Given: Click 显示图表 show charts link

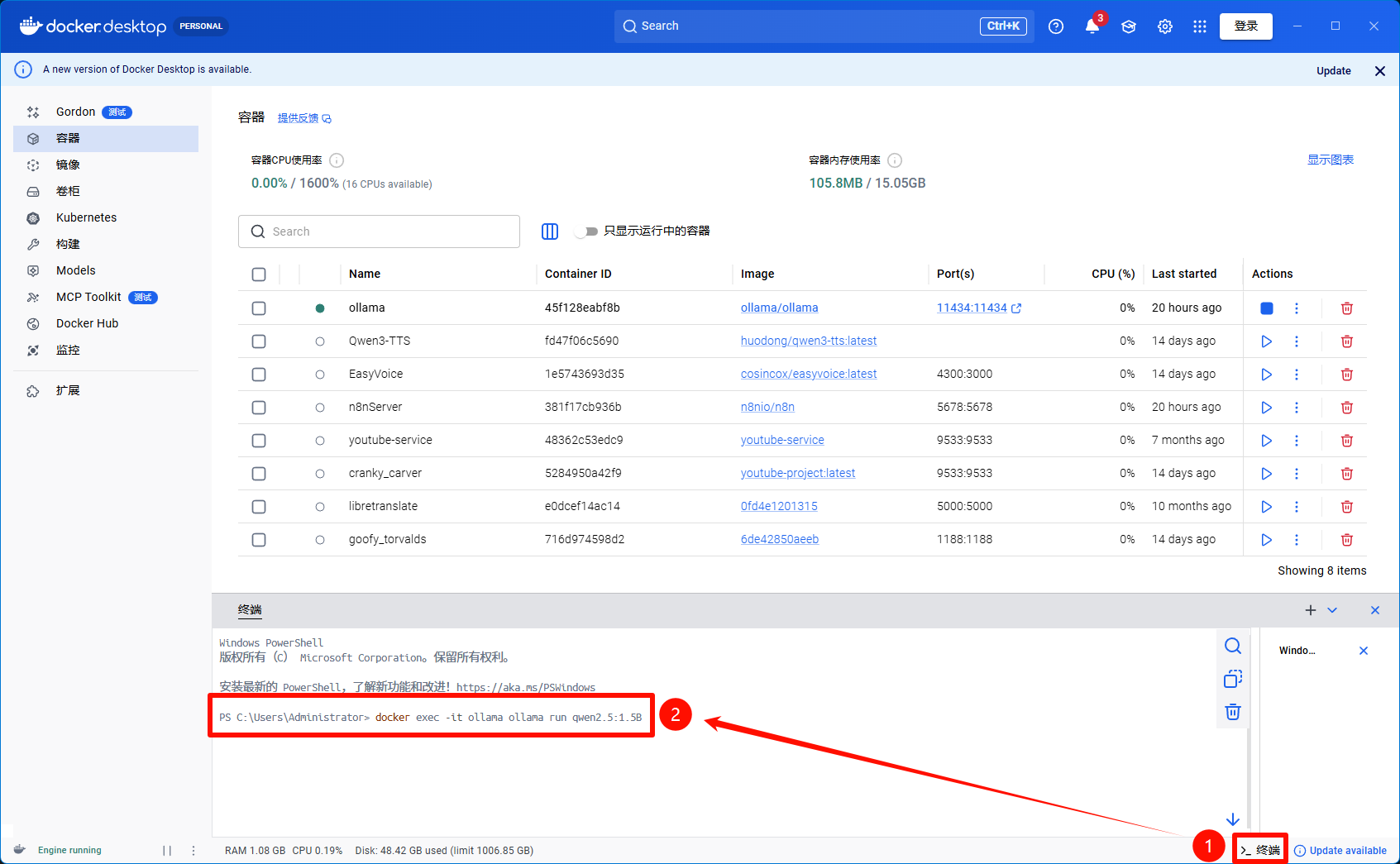Looking at the screenshot, I should (x=1331, y=160).
